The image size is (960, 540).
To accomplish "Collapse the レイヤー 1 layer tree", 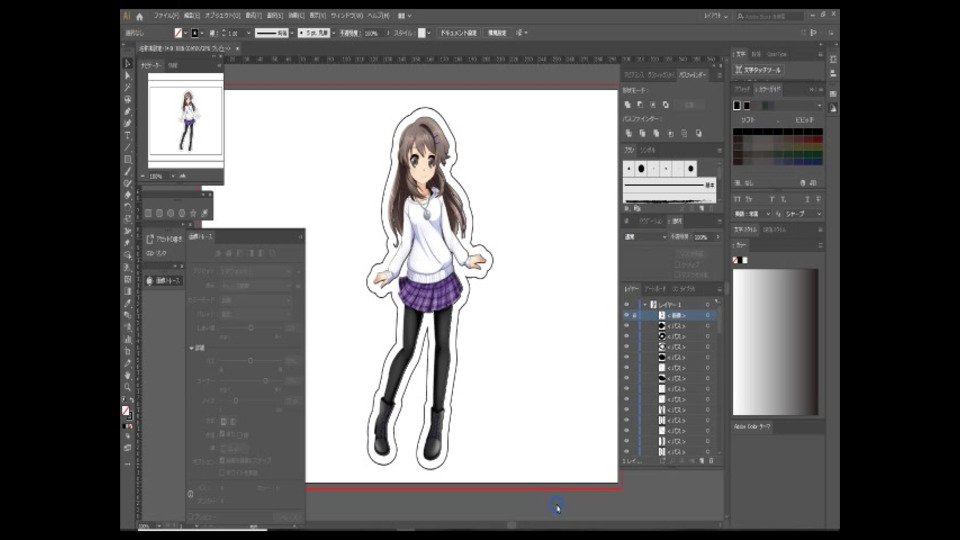I will (645, 304).
